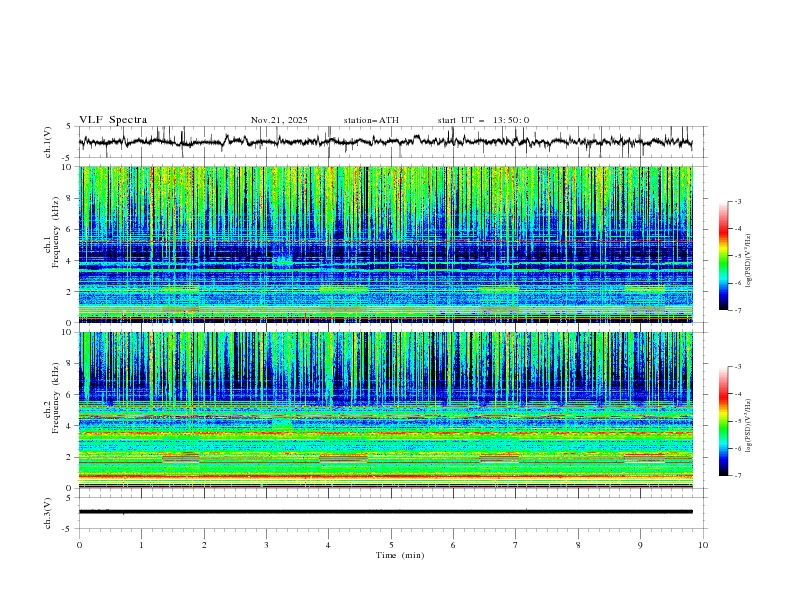Click the ch.2 PSD color scale bar

pos(724,421)
